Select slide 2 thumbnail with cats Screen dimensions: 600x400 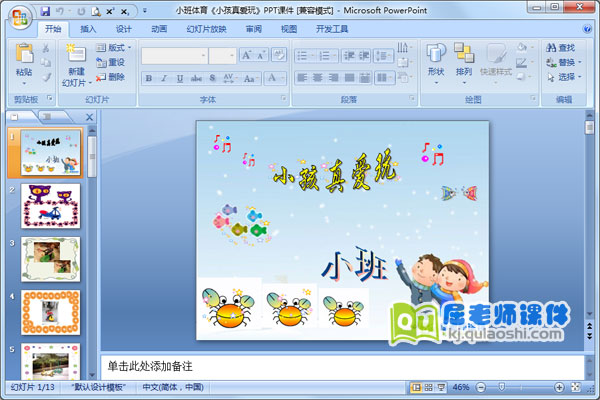[51, 206]
